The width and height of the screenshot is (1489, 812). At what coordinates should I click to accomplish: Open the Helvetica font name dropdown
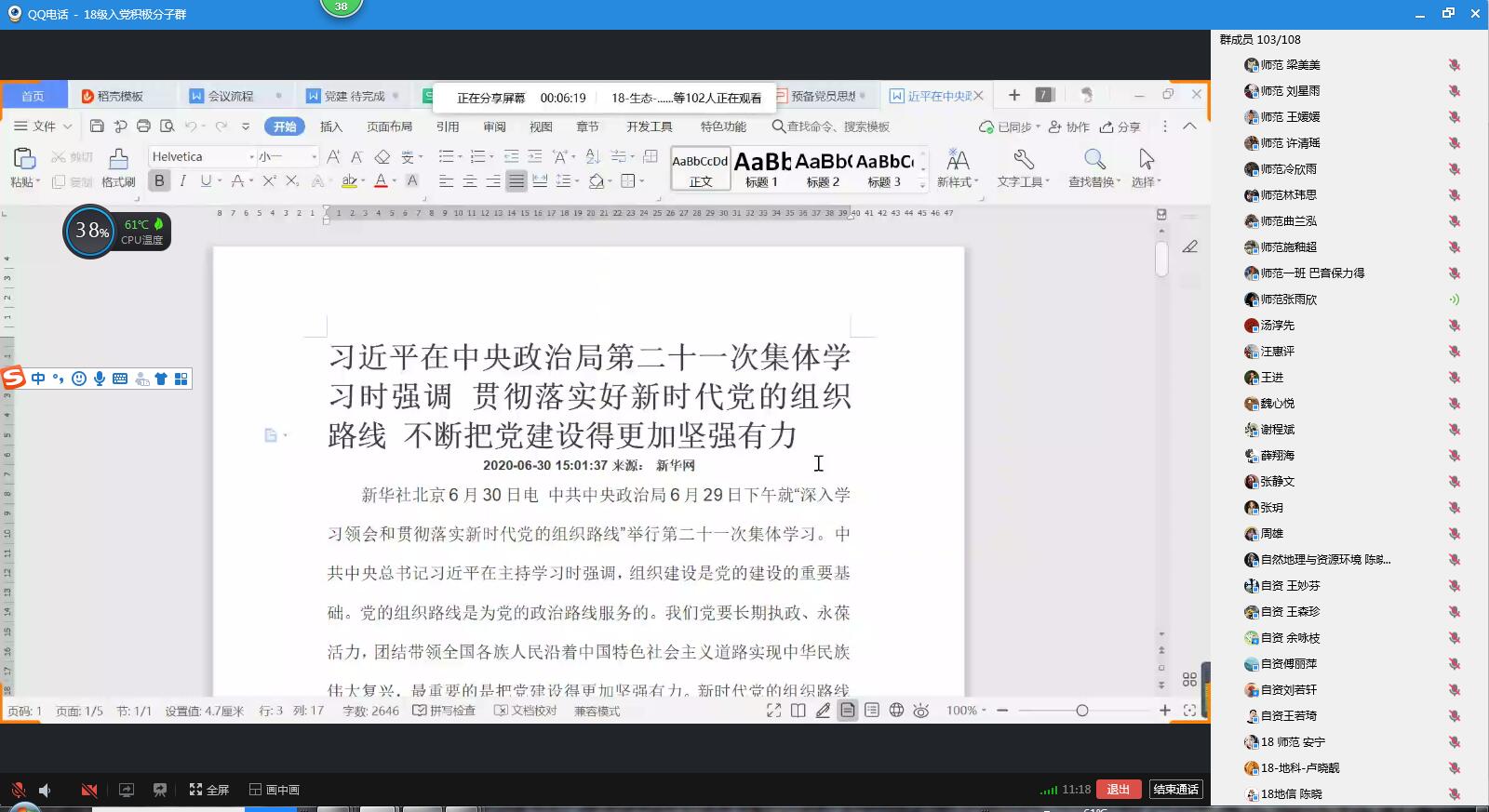coord(251,157)
